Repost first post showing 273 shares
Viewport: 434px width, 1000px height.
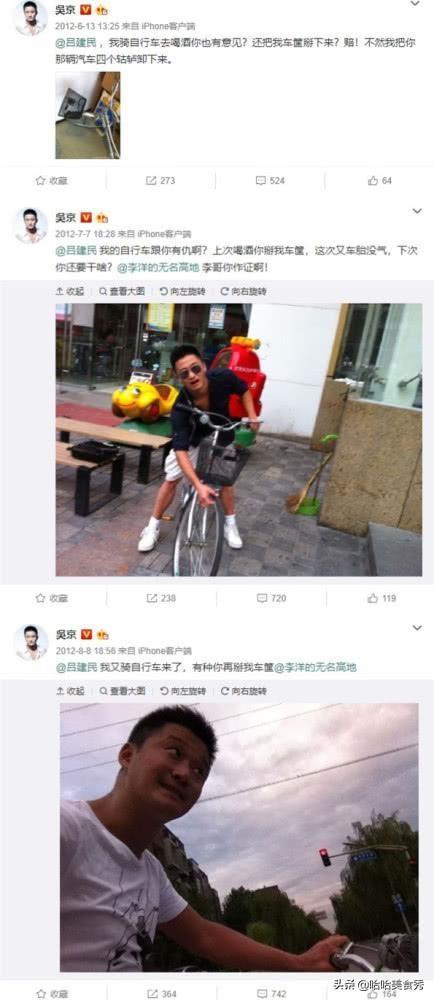coord(161,180)
